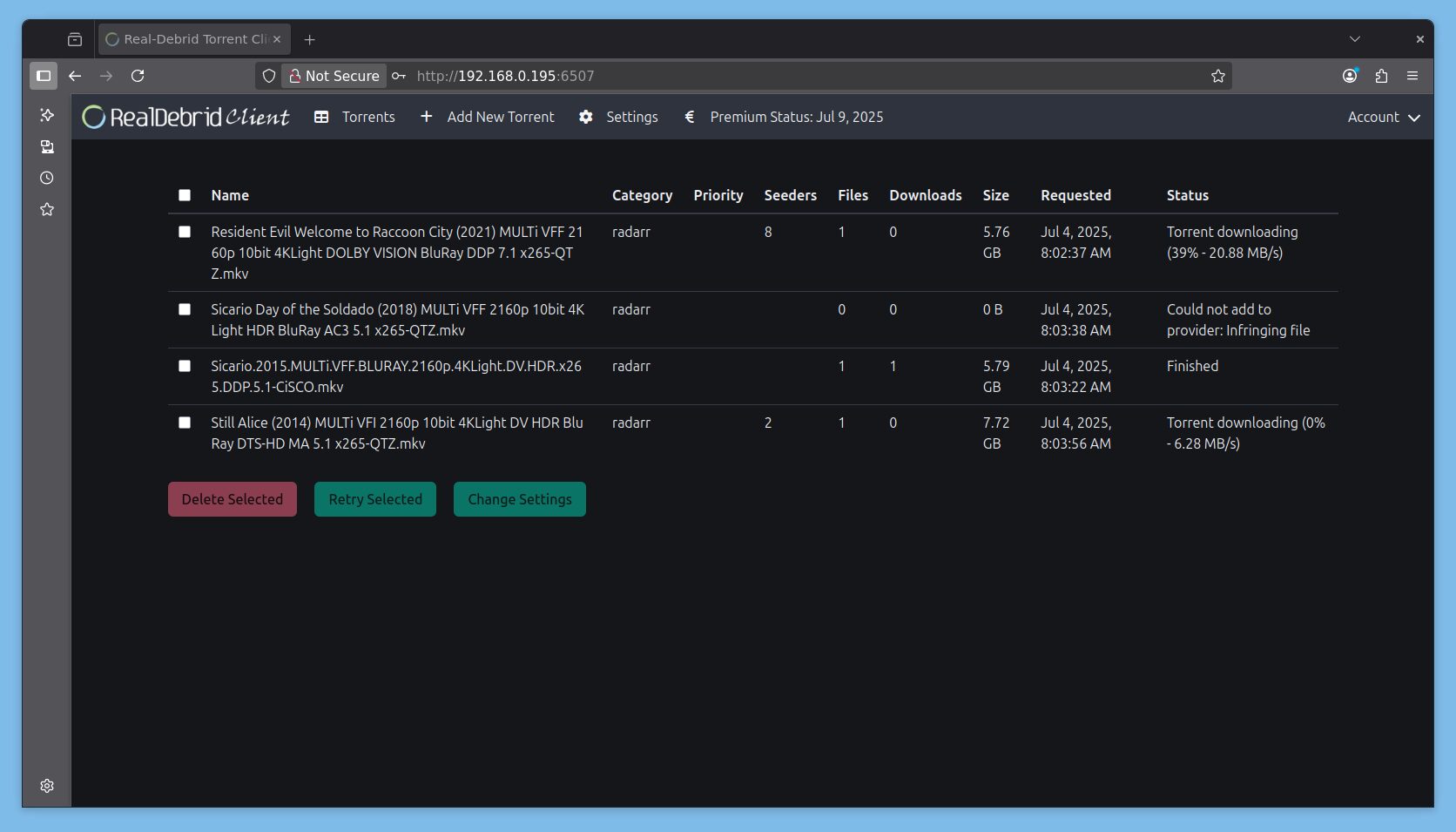Sort by the Seeders column header
Image resolution: width=1456 pixels, height=832 pixels.
pos(791,195)
